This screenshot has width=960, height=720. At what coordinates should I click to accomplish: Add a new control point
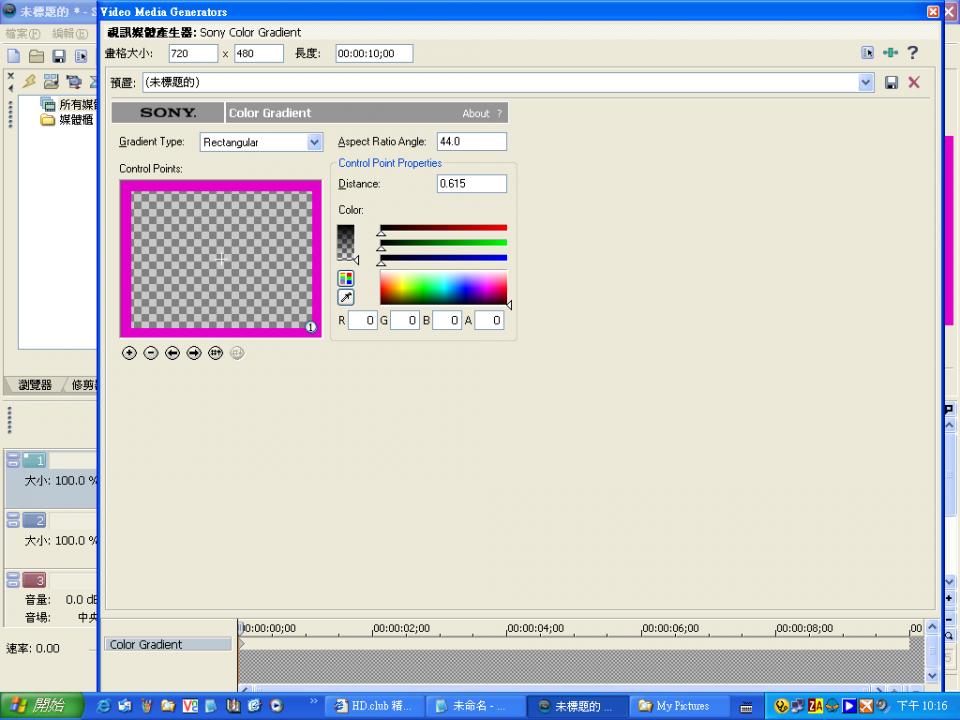[x=129, y=353]
